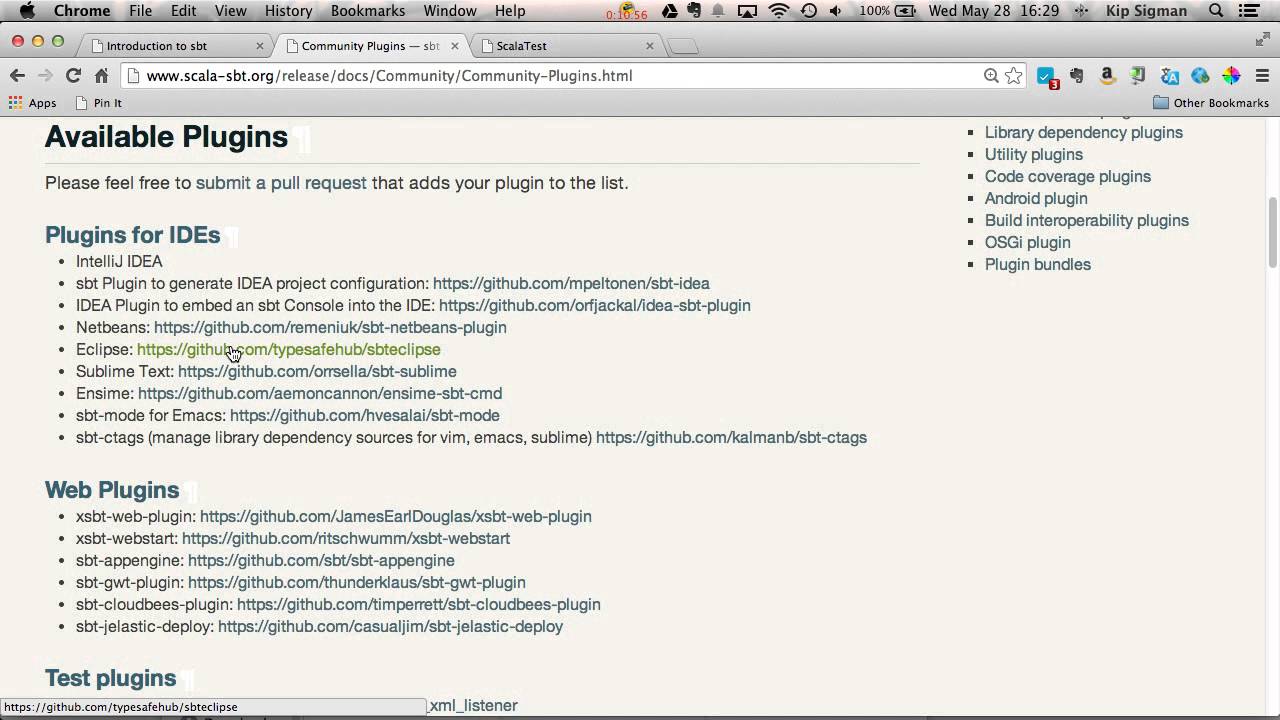Open Google Drive menu bar icon

pos(670,11)
